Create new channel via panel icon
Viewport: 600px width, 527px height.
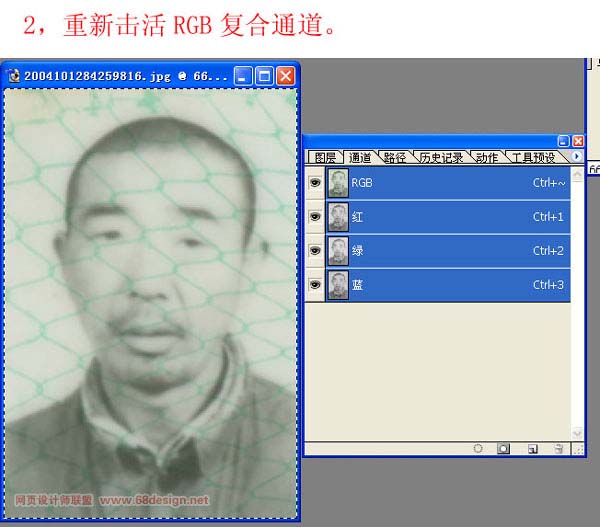click(532, 449)
